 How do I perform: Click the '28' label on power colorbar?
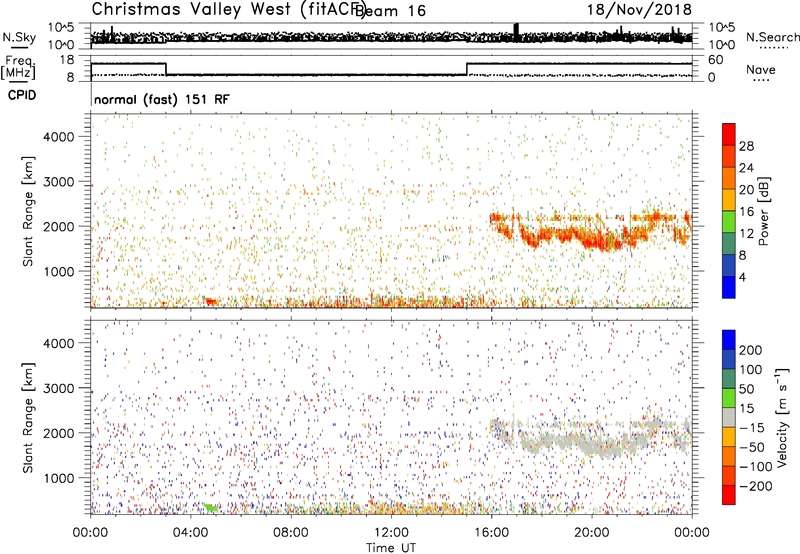[x=746, y=146]
